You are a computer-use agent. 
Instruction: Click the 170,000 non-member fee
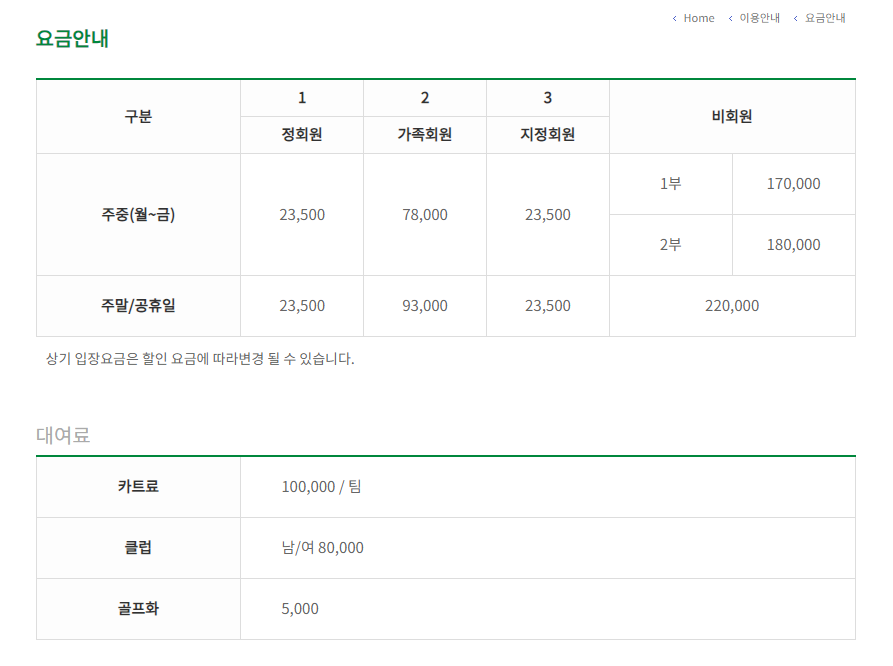click(794, 184)
